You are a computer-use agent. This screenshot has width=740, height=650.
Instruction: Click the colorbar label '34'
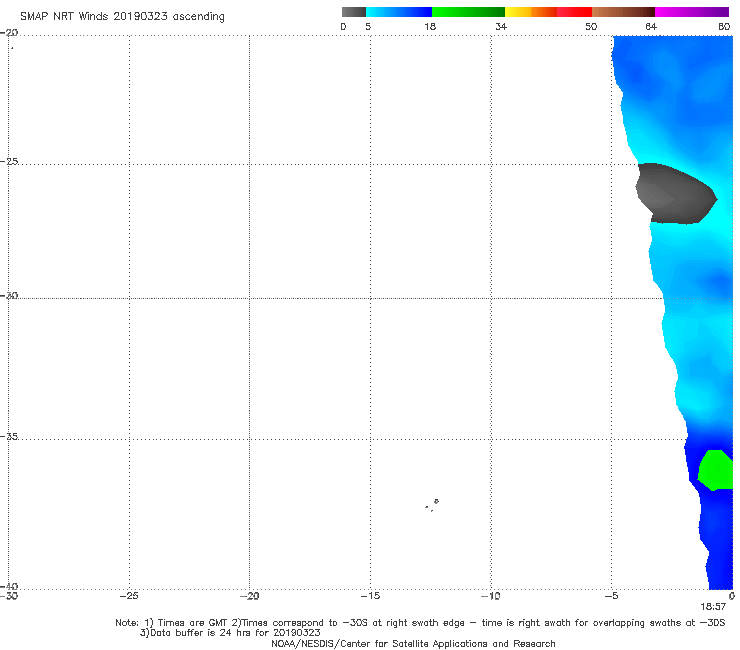501,27
